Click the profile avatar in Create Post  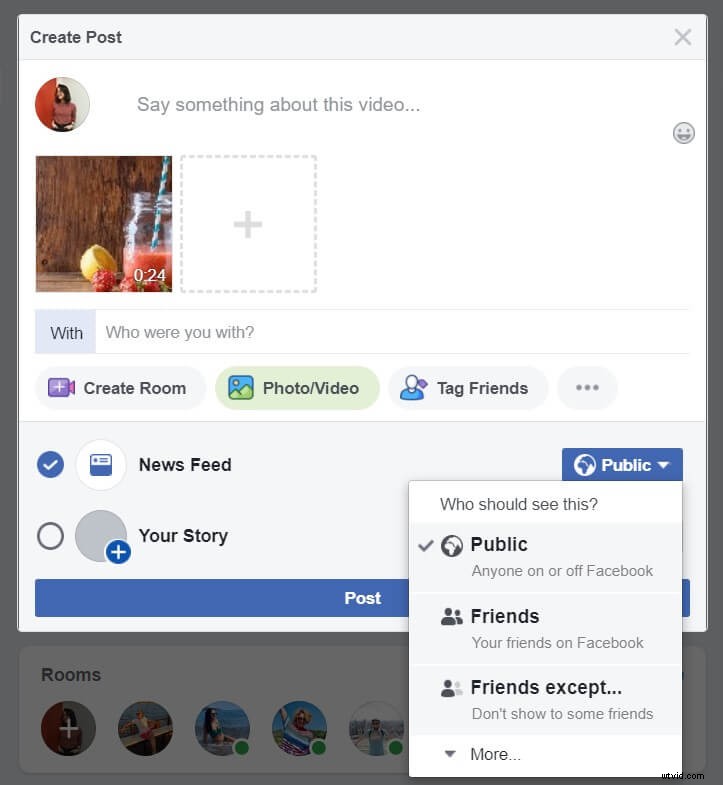63,105
